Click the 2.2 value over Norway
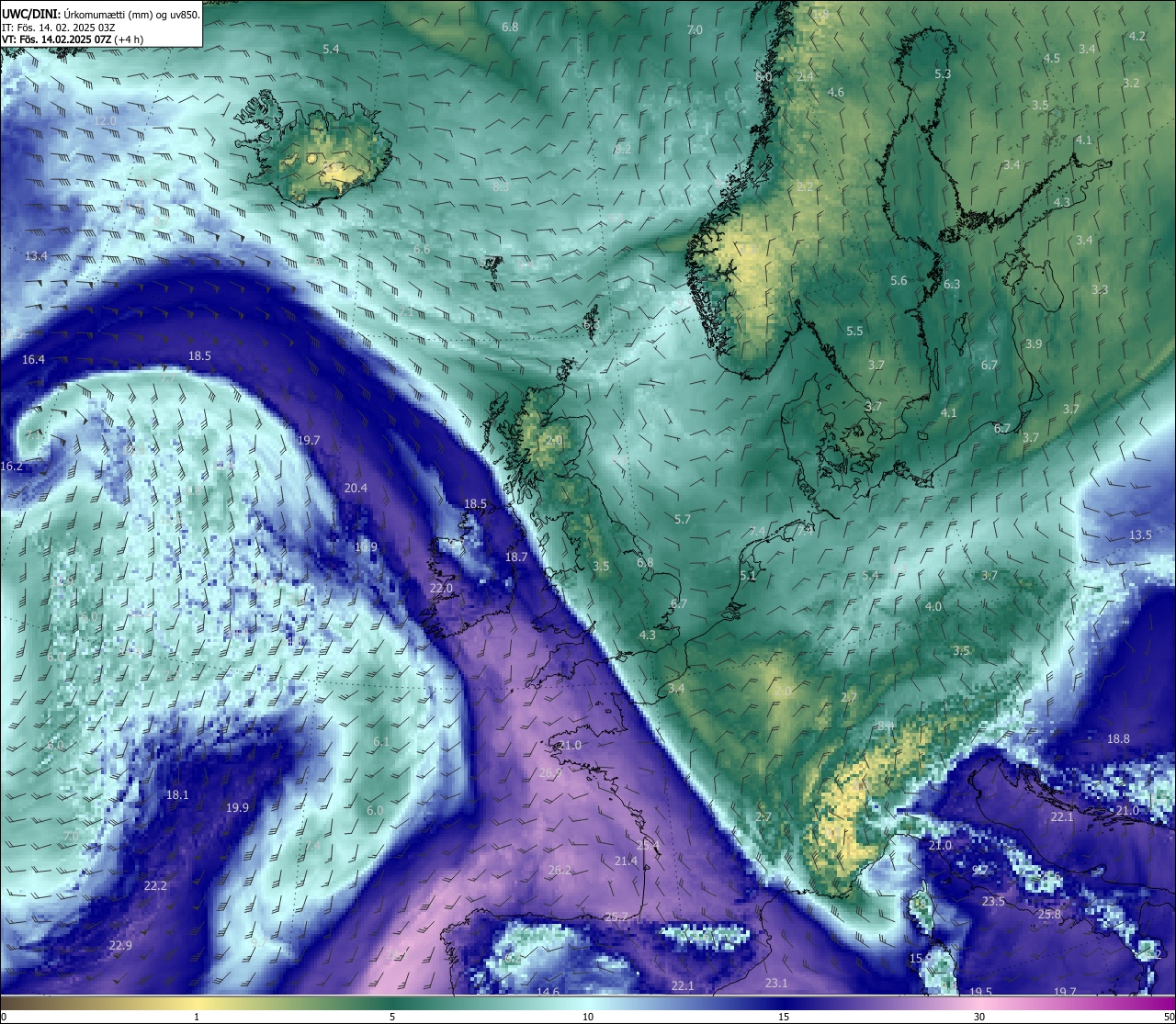 (x=805, y=187)
